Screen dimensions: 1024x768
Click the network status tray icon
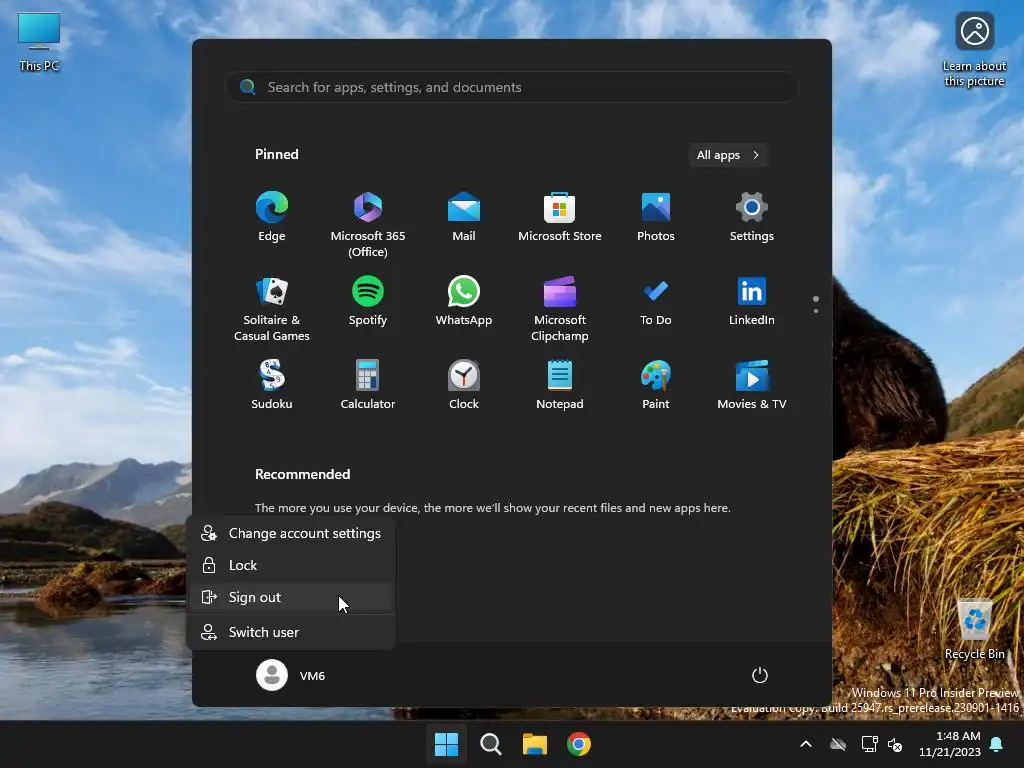tap(869, 744)
